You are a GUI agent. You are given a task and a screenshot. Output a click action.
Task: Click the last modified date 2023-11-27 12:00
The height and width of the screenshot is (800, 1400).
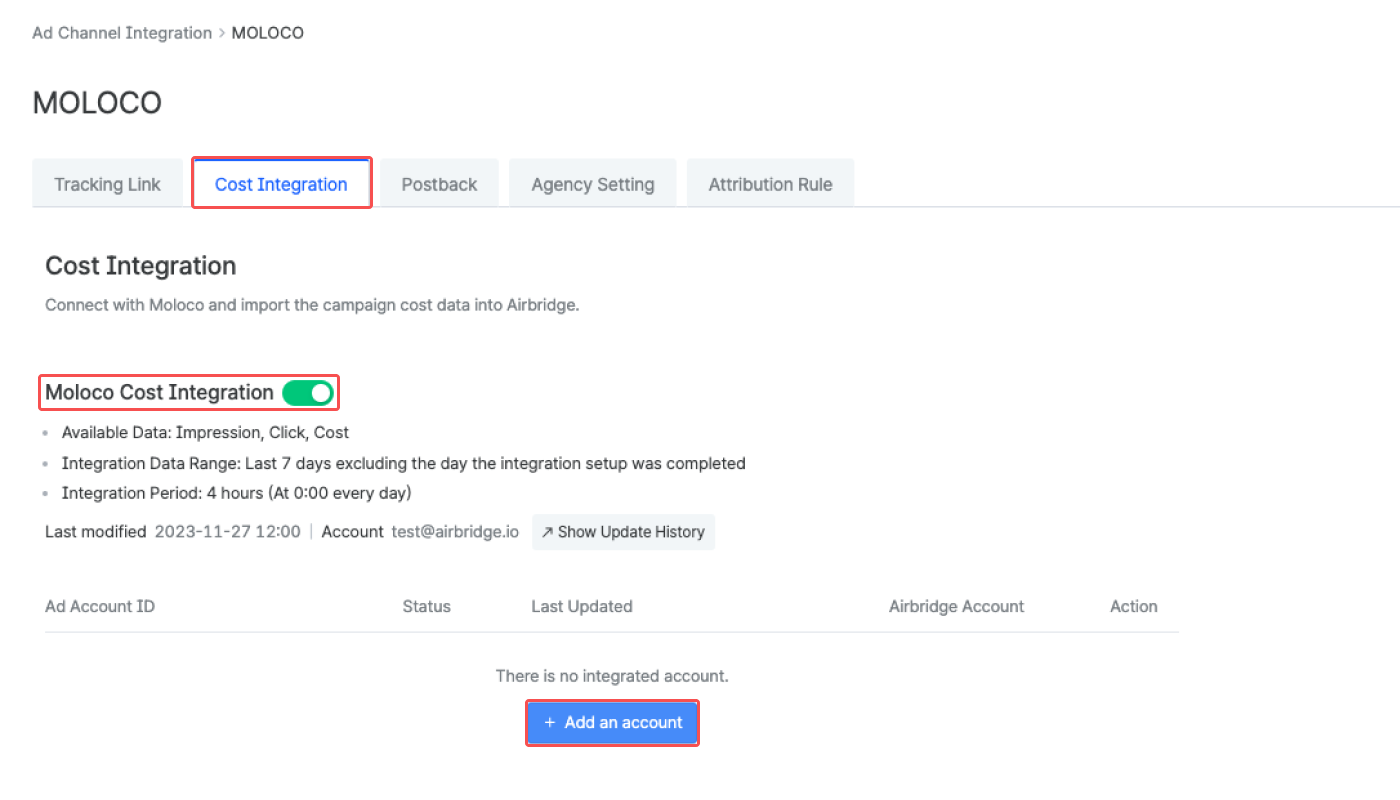pos(227,532)
